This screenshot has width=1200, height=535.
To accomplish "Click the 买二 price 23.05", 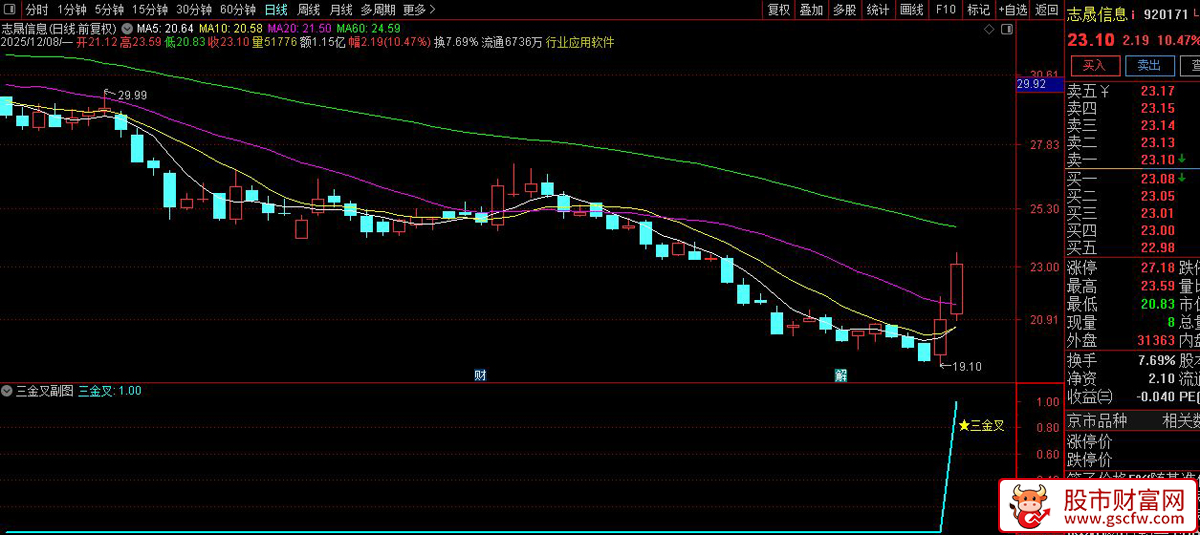I will (1157, 195).
